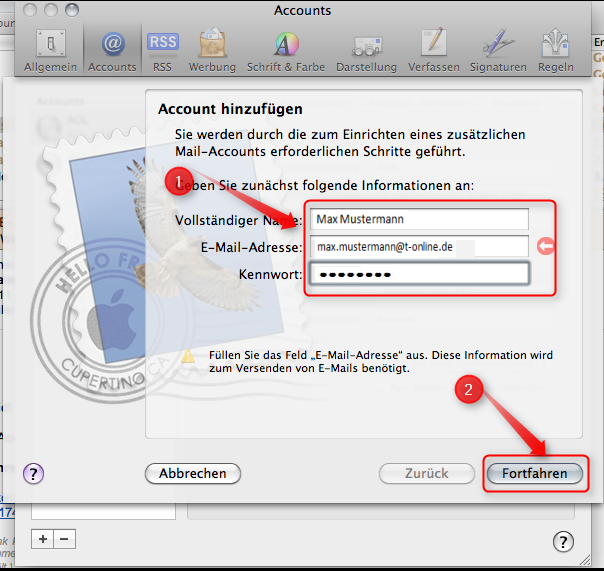Click the purple help icon in the sheet
The width and height of the screenshot is (604, 571).
tap(34, 474)
